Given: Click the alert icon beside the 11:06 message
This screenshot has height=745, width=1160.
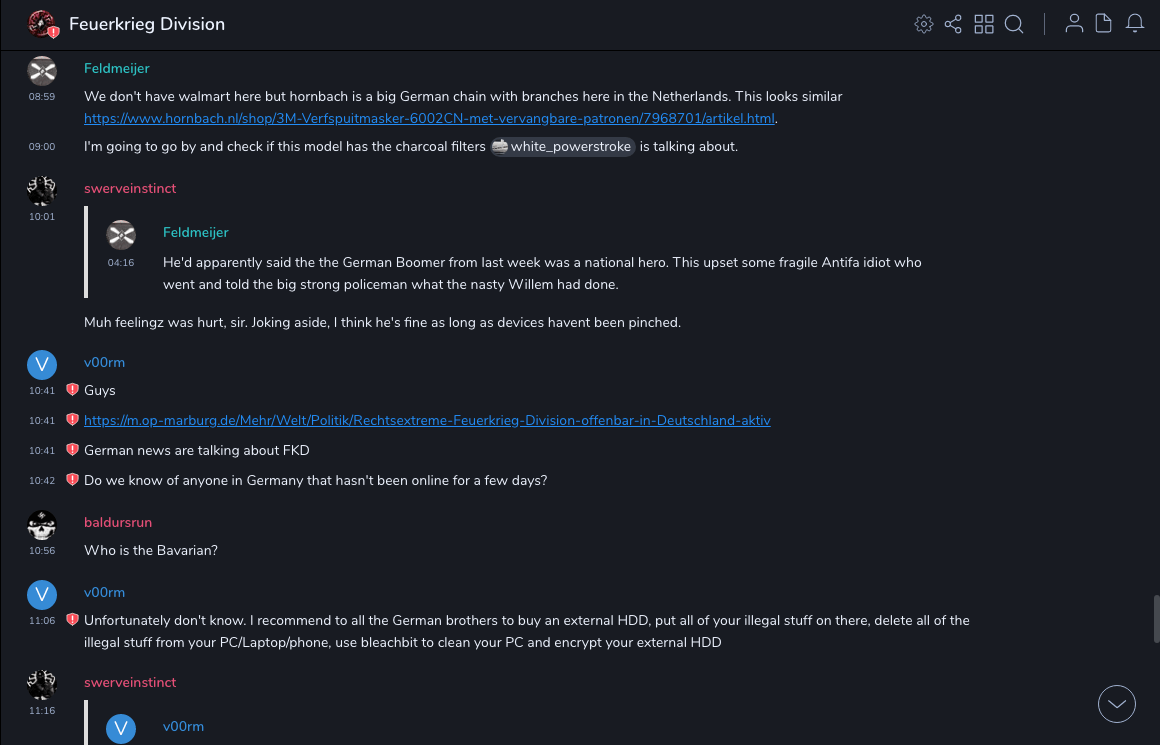Looking at the screenshot, I should (72, 620).
